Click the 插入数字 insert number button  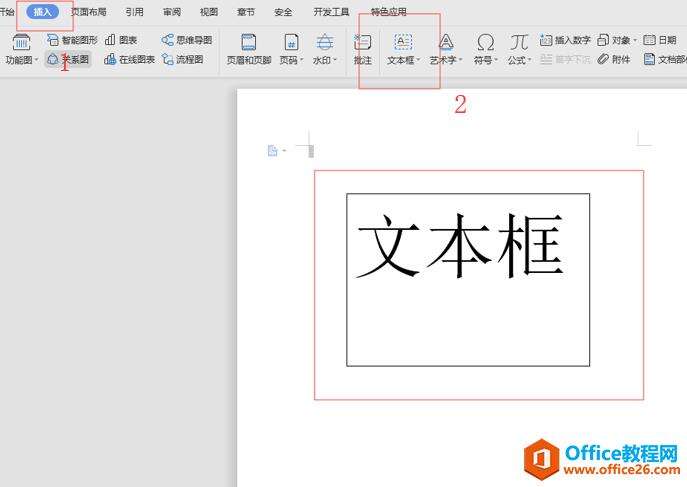546,41
